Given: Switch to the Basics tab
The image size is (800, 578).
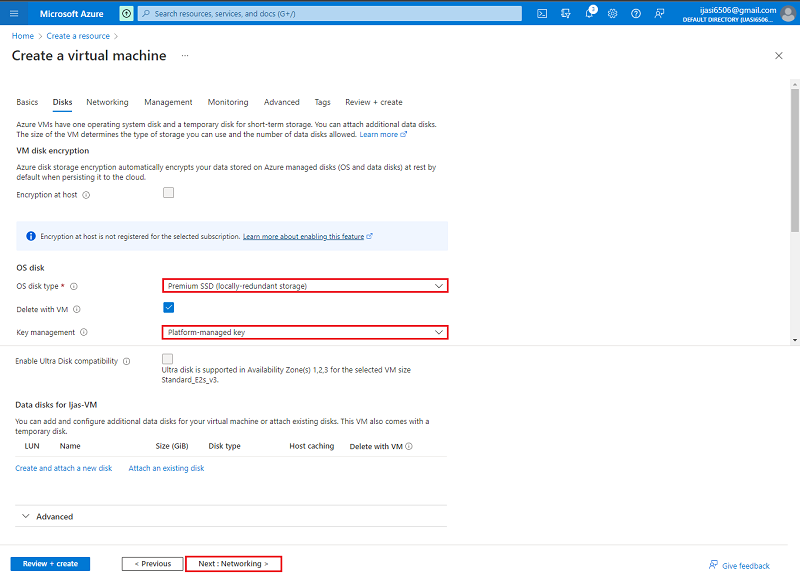Looking at the screenshot, I should click(27, 101).
